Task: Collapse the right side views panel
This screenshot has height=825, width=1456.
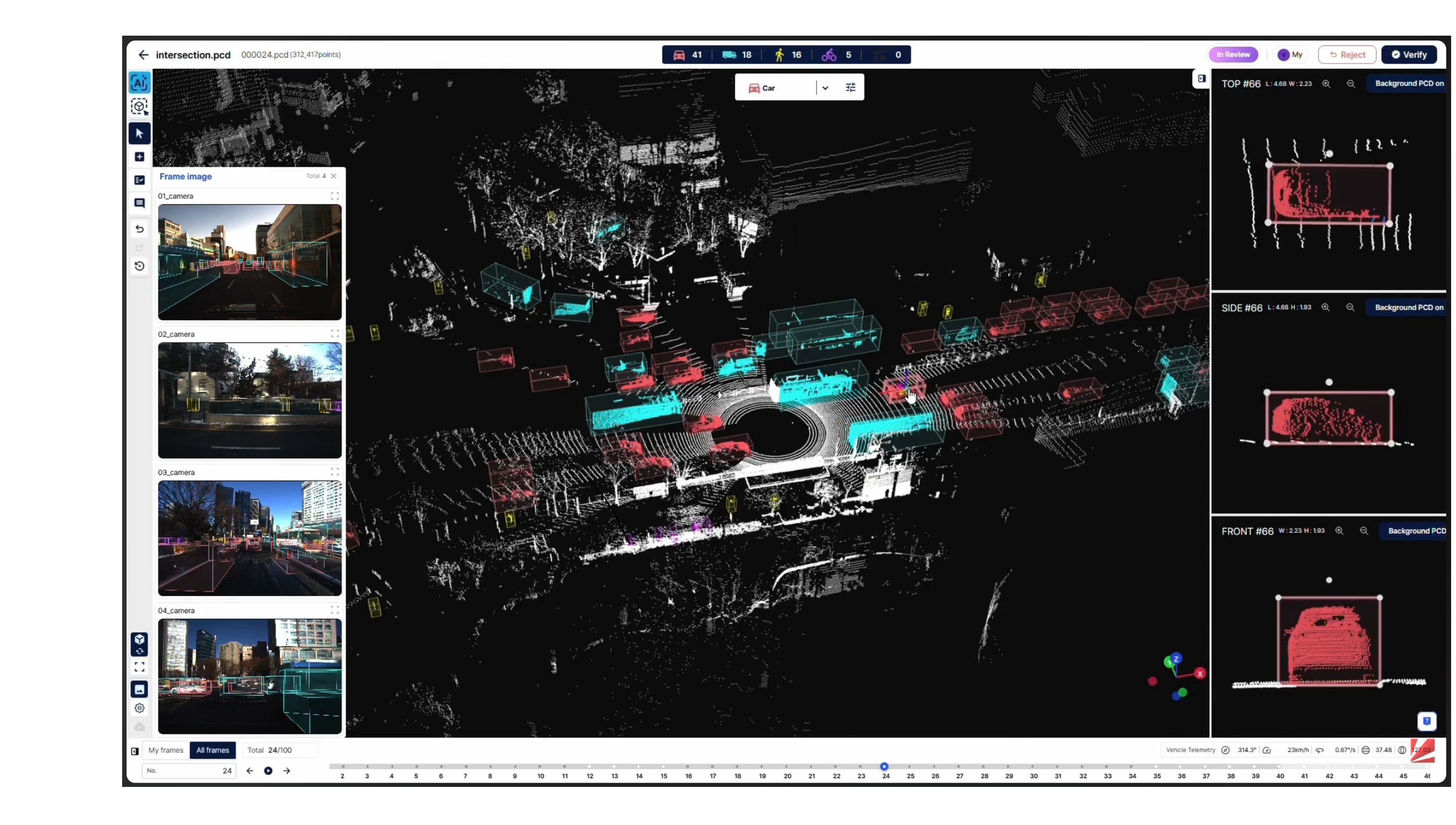Action: tap(1201, 79)
